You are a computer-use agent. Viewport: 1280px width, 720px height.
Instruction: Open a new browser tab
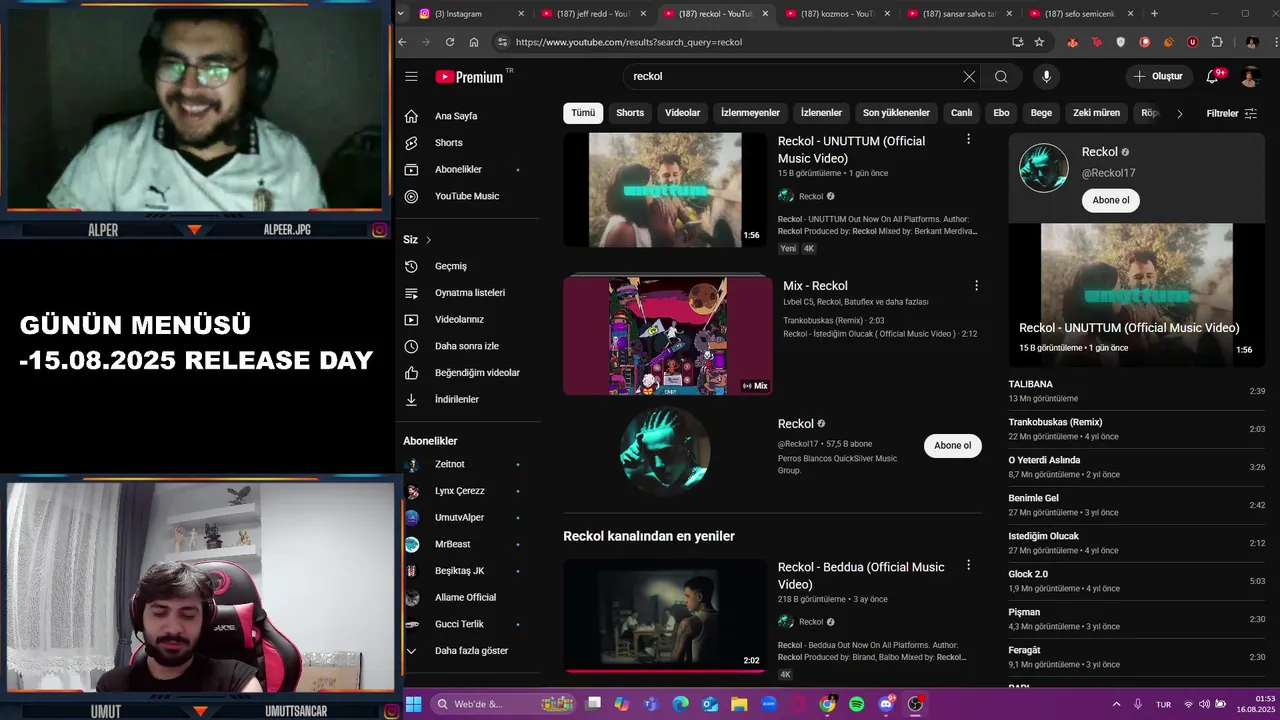pos(1154,14)
